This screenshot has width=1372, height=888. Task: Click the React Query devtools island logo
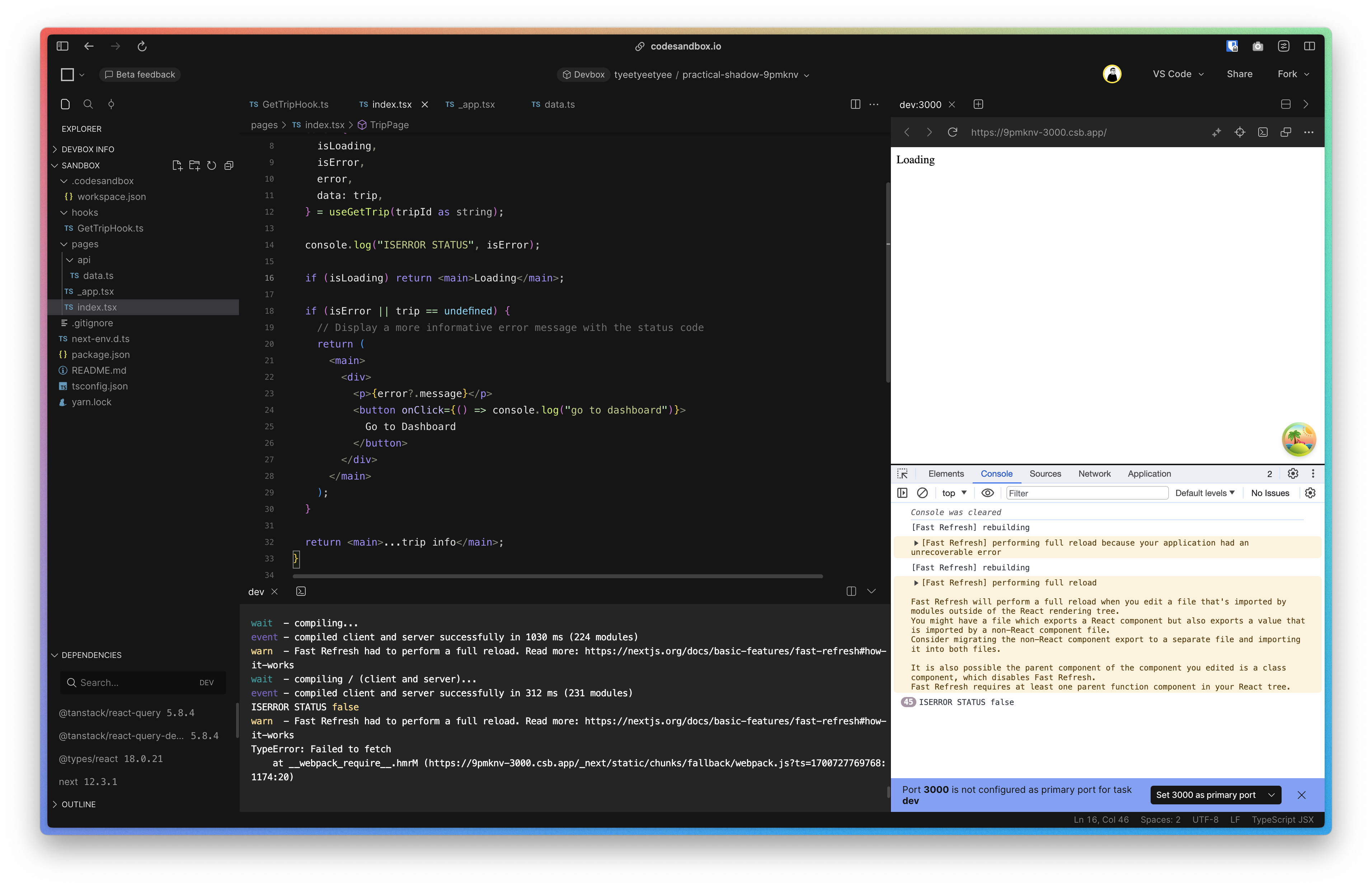pyautogui.click(x=1299, y=439)
